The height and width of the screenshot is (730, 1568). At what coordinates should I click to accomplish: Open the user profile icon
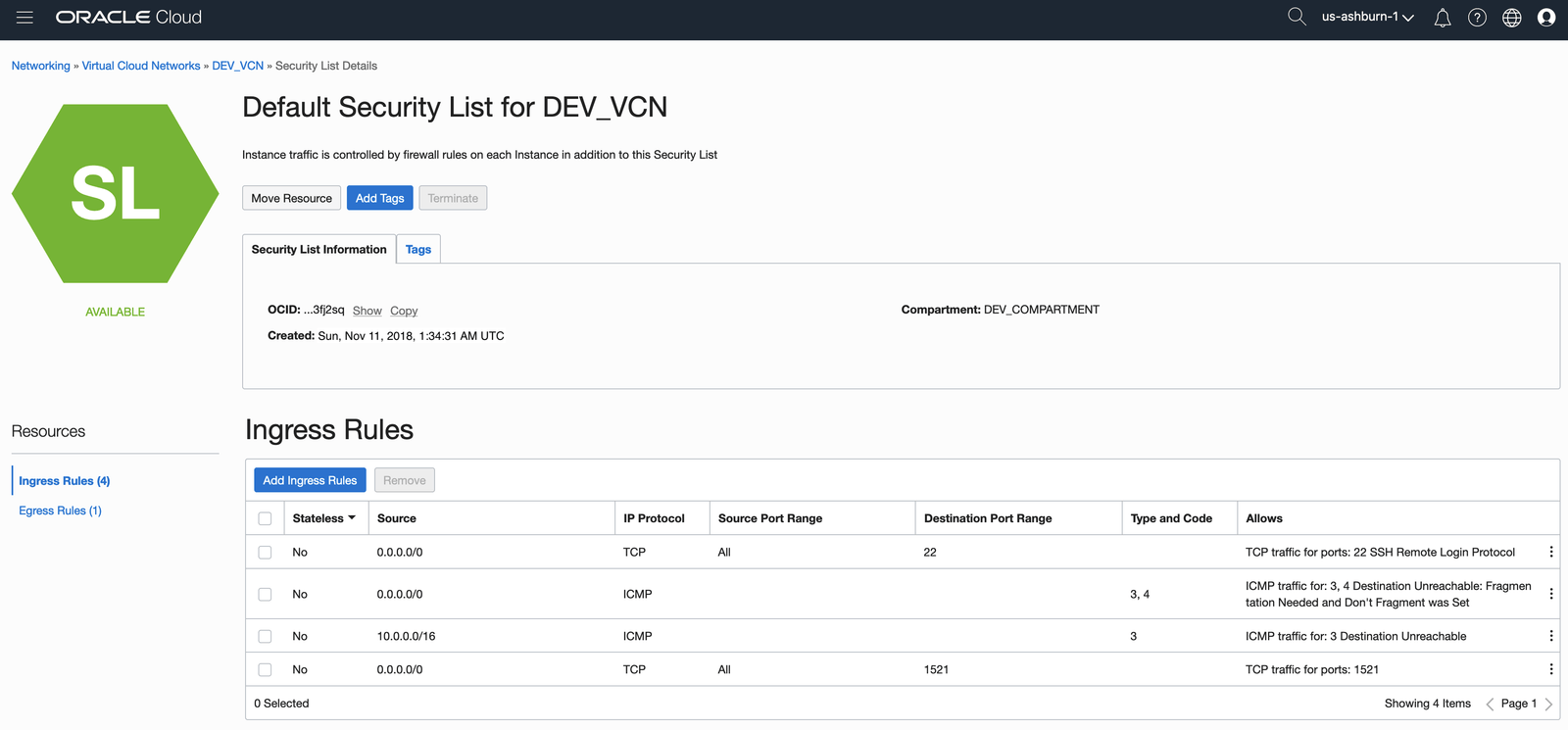[1546, 18]
